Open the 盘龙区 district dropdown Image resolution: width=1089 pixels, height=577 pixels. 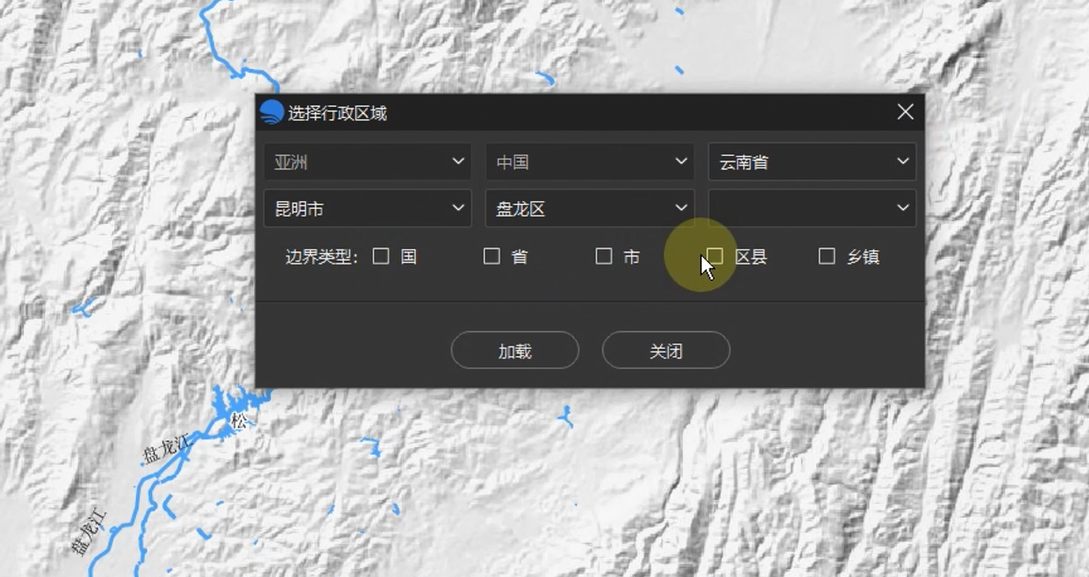click(x=590, y=208)
